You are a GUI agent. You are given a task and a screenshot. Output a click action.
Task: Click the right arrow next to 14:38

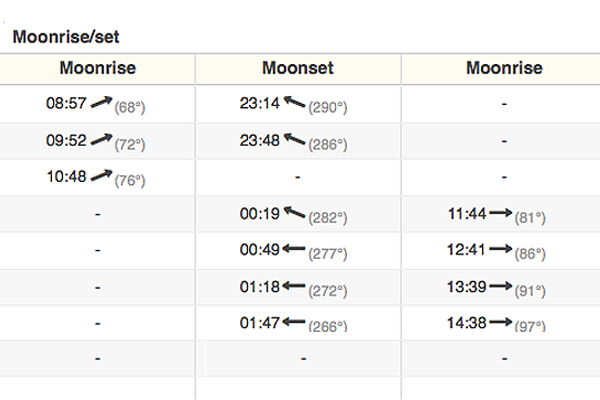(501, 322)
